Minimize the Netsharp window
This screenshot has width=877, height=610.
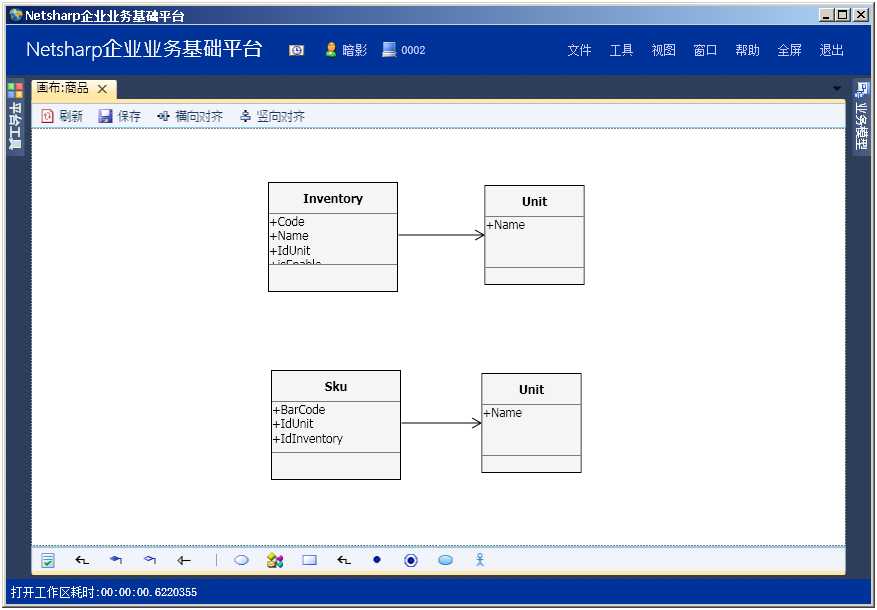point(827,16)
